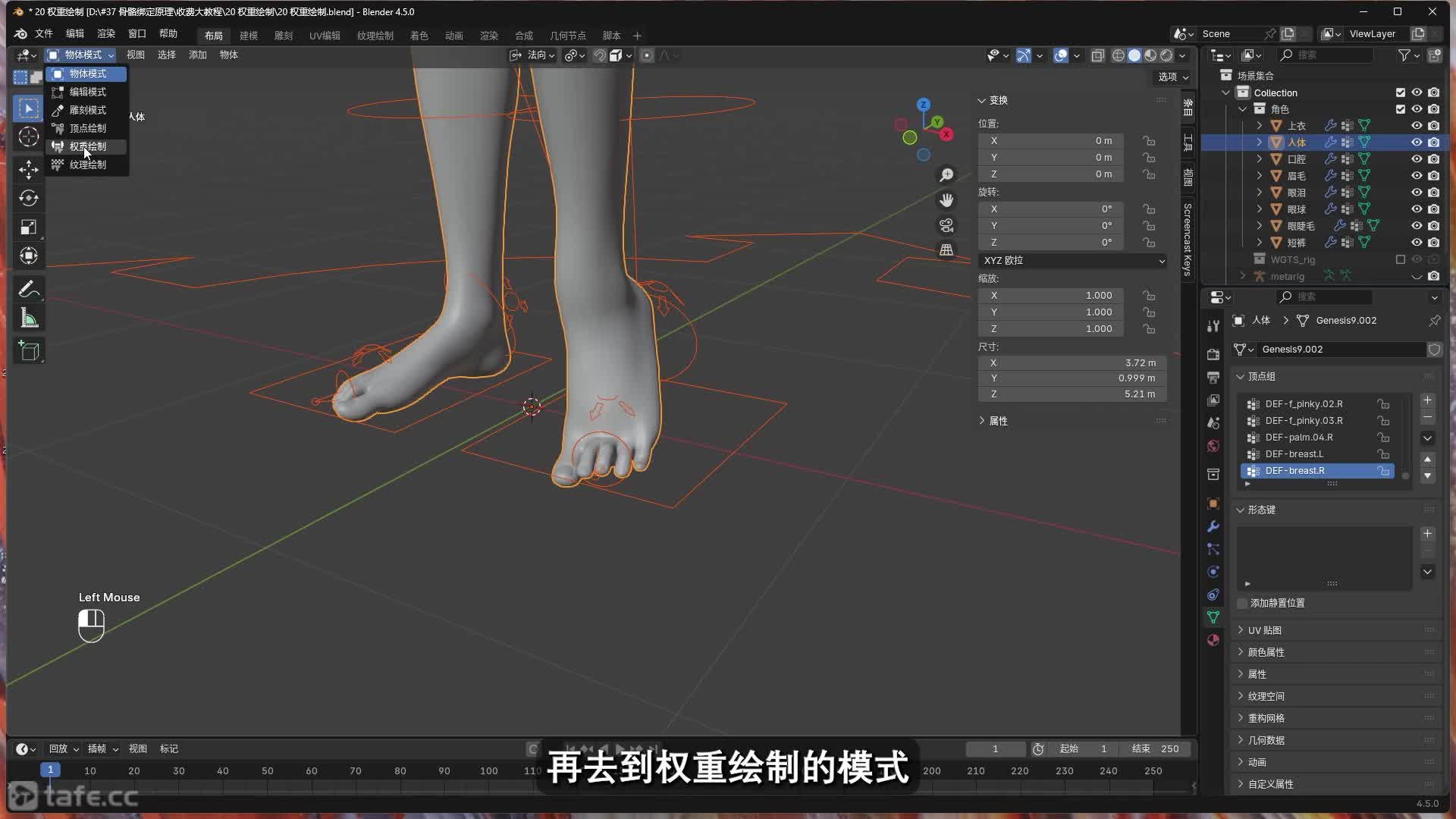
Task: Open the Object Constraints properties tab
Action: pos(1213,595)
